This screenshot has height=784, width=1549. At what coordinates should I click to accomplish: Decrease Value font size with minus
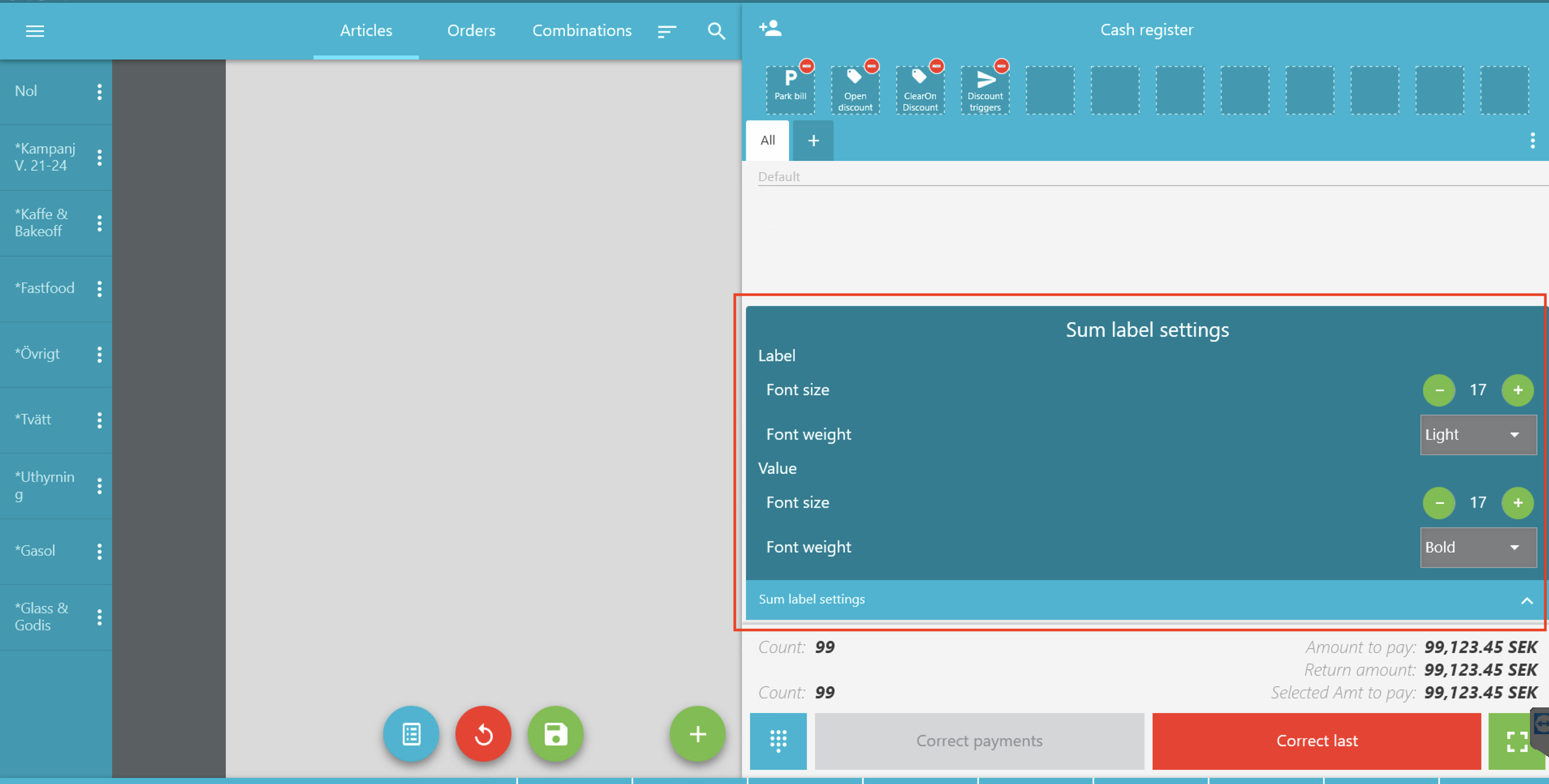(1439, 503)
